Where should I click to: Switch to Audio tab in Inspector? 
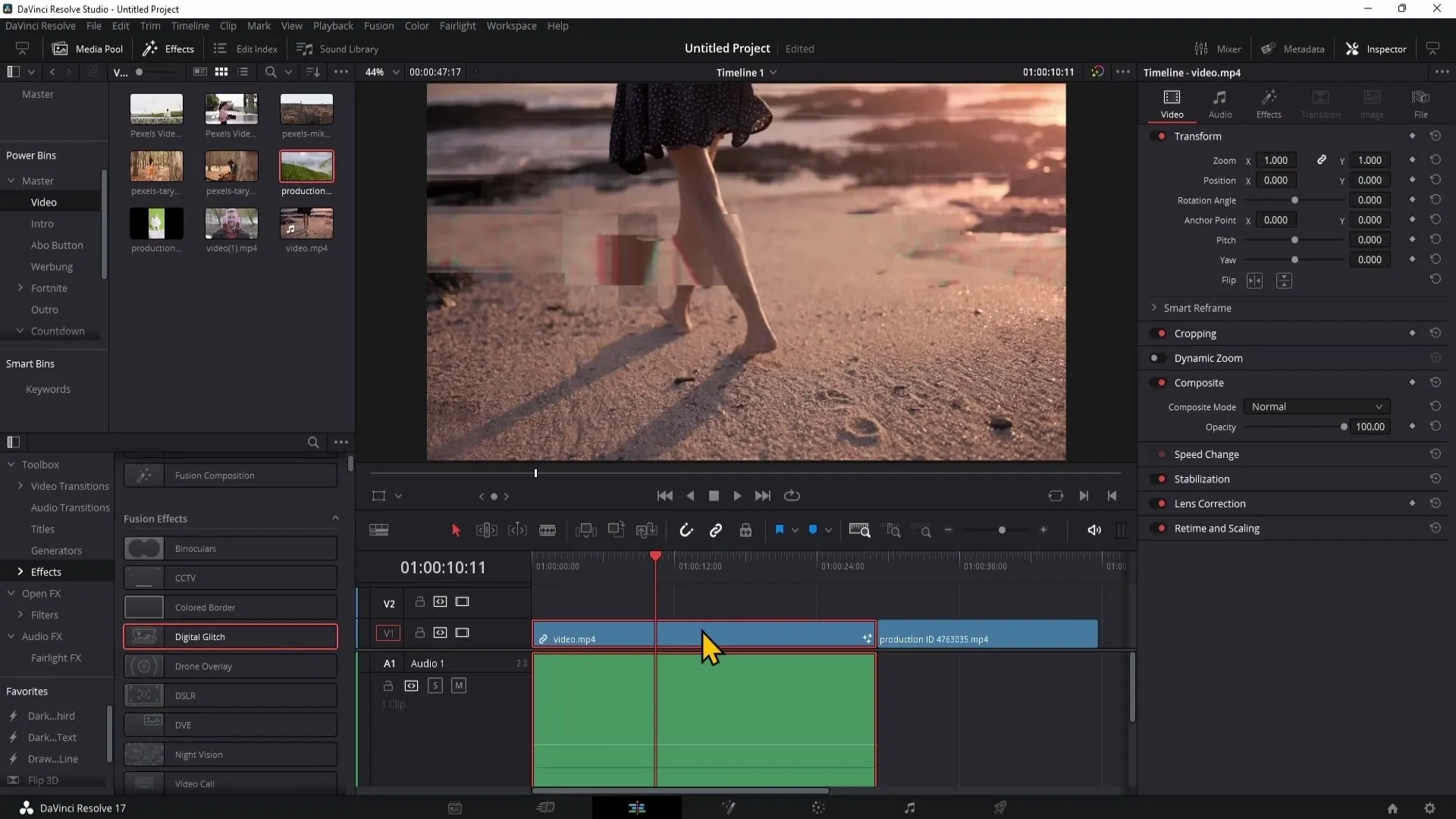coord(1220,104)
